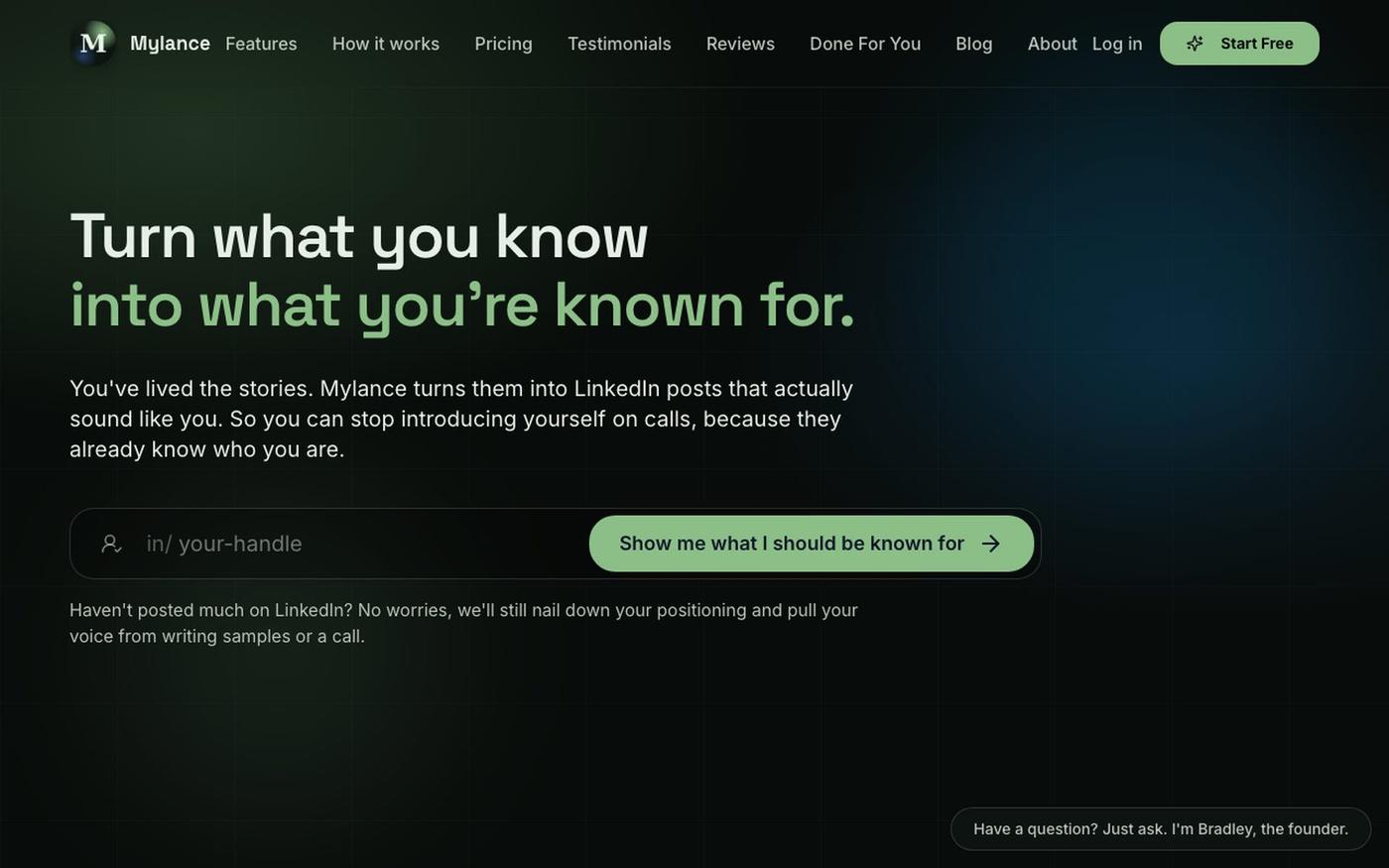
Task: Click the green 'into what you're known for.' text
Action: pos(462,306)
